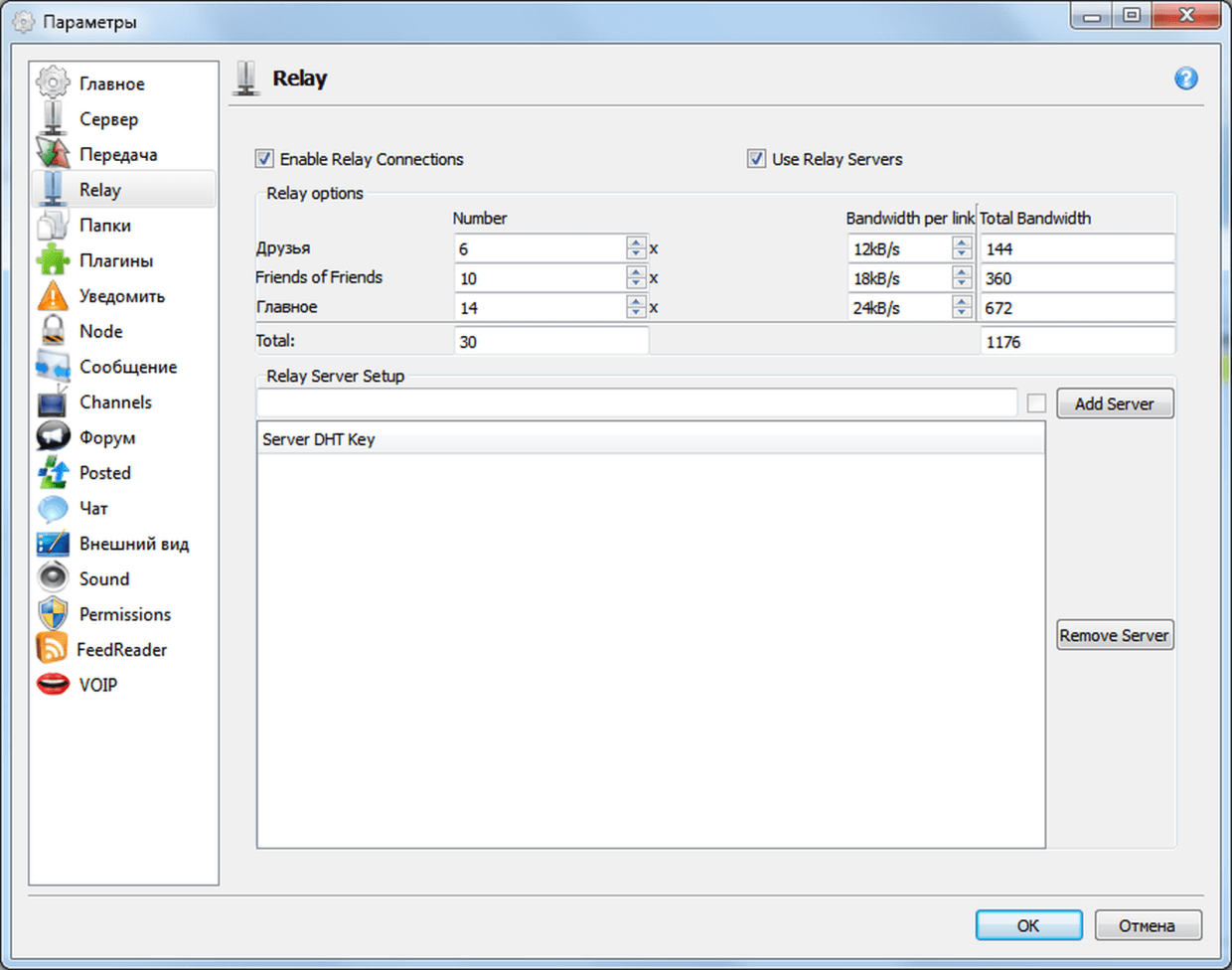This screenshot has height=970, width=1232.
Task: Click the blue help question mark icon
Action: (x=1185, y=79)
